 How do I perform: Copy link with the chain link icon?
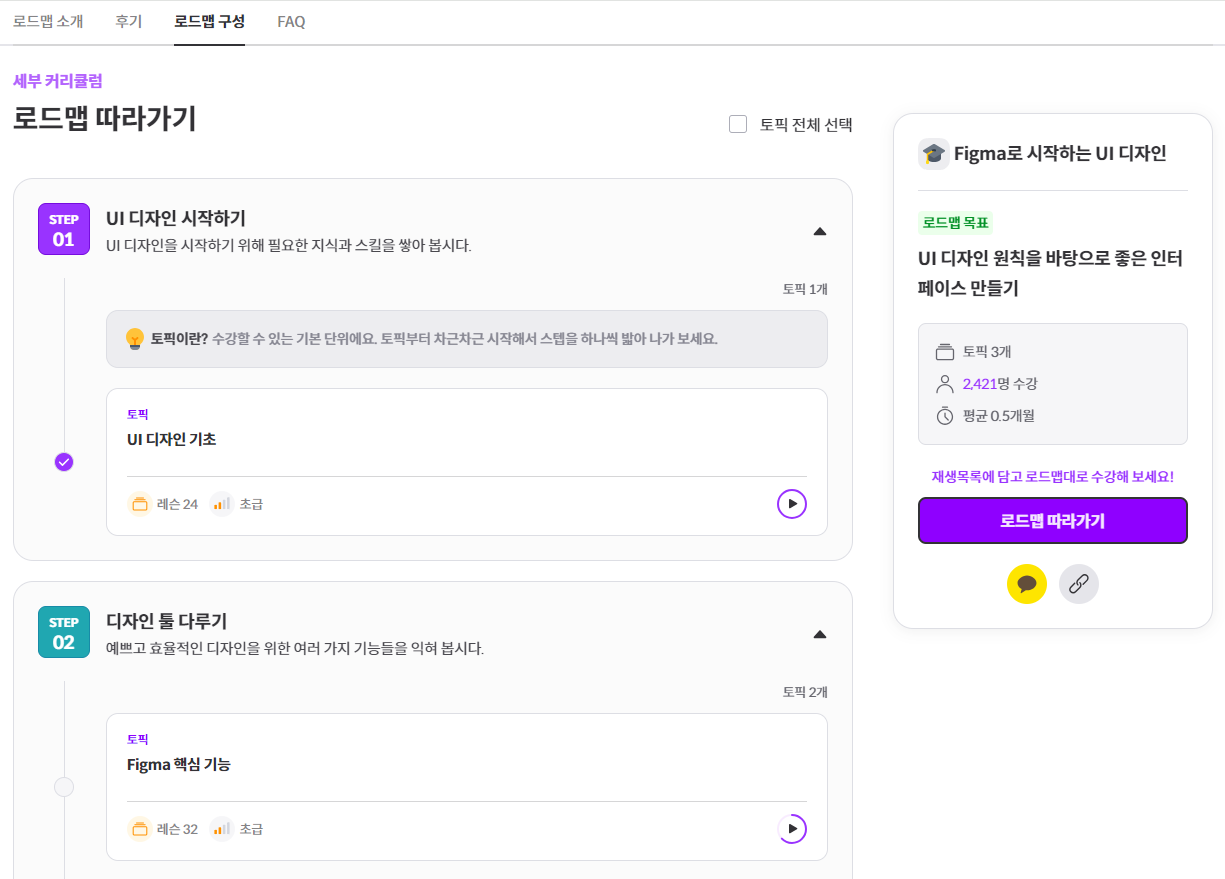point(1079,584)
